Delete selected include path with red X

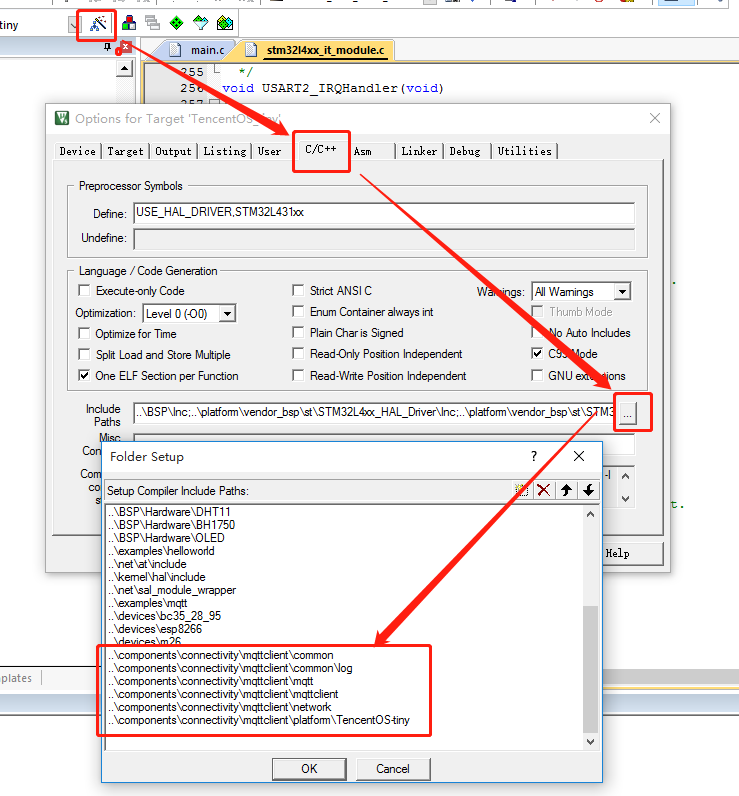tap(544, 490)
